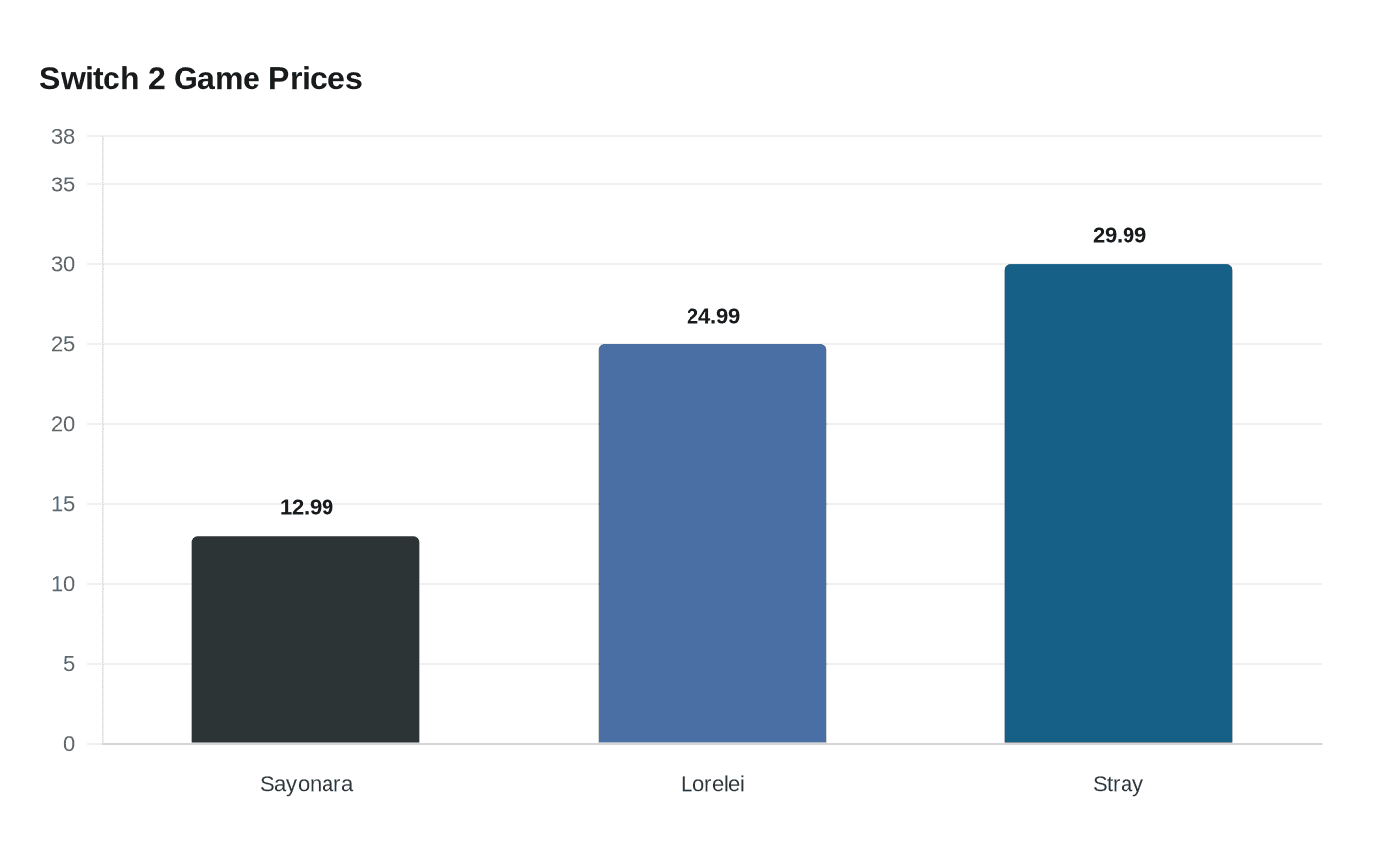Click the 12.99 data label
1381x868 pixels.
tap(307, 507)
